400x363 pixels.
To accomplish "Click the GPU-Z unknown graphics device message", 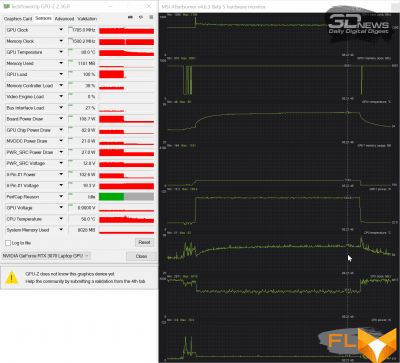I will (86, 278).
